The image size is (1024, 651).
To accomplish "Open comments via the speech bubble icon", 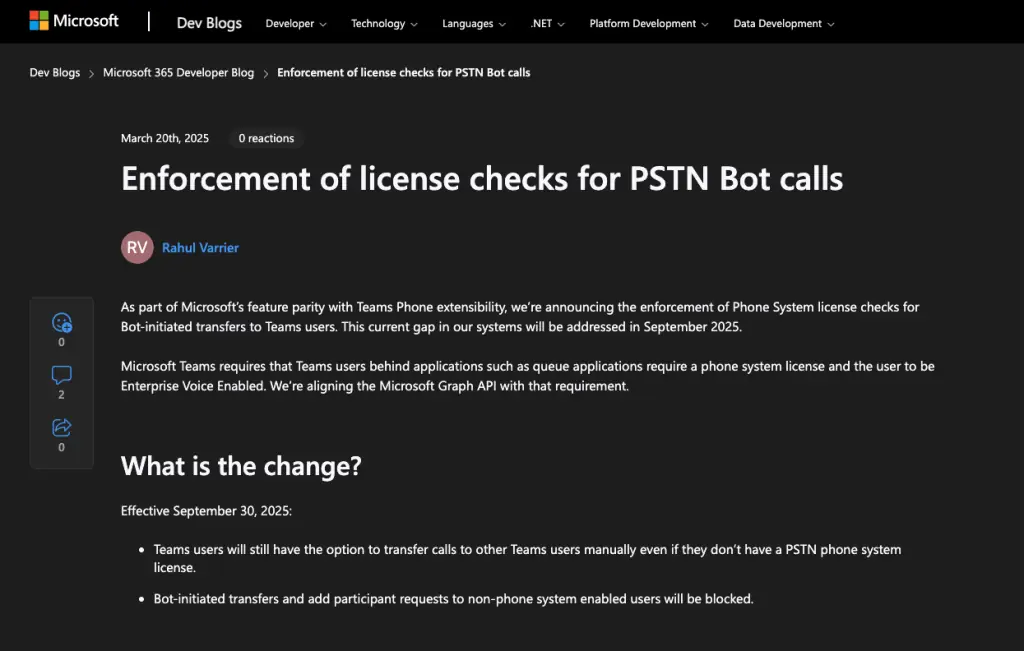I will coord(61,375).
